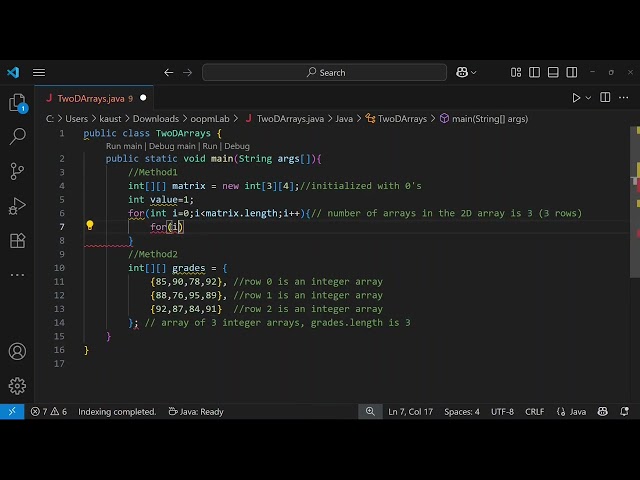Click the VS Code logo icon
Screen dimensions: 640x480
(13, 73)
